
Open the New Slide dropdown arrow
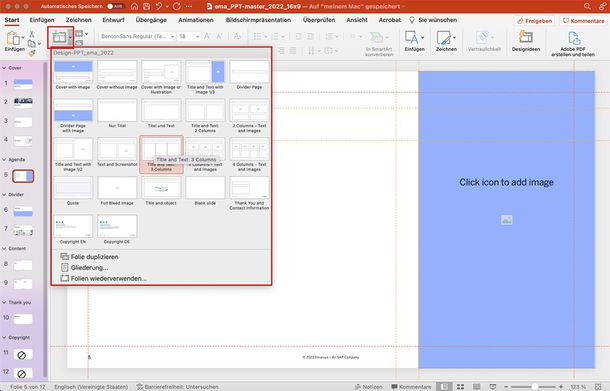click(70, 38)
